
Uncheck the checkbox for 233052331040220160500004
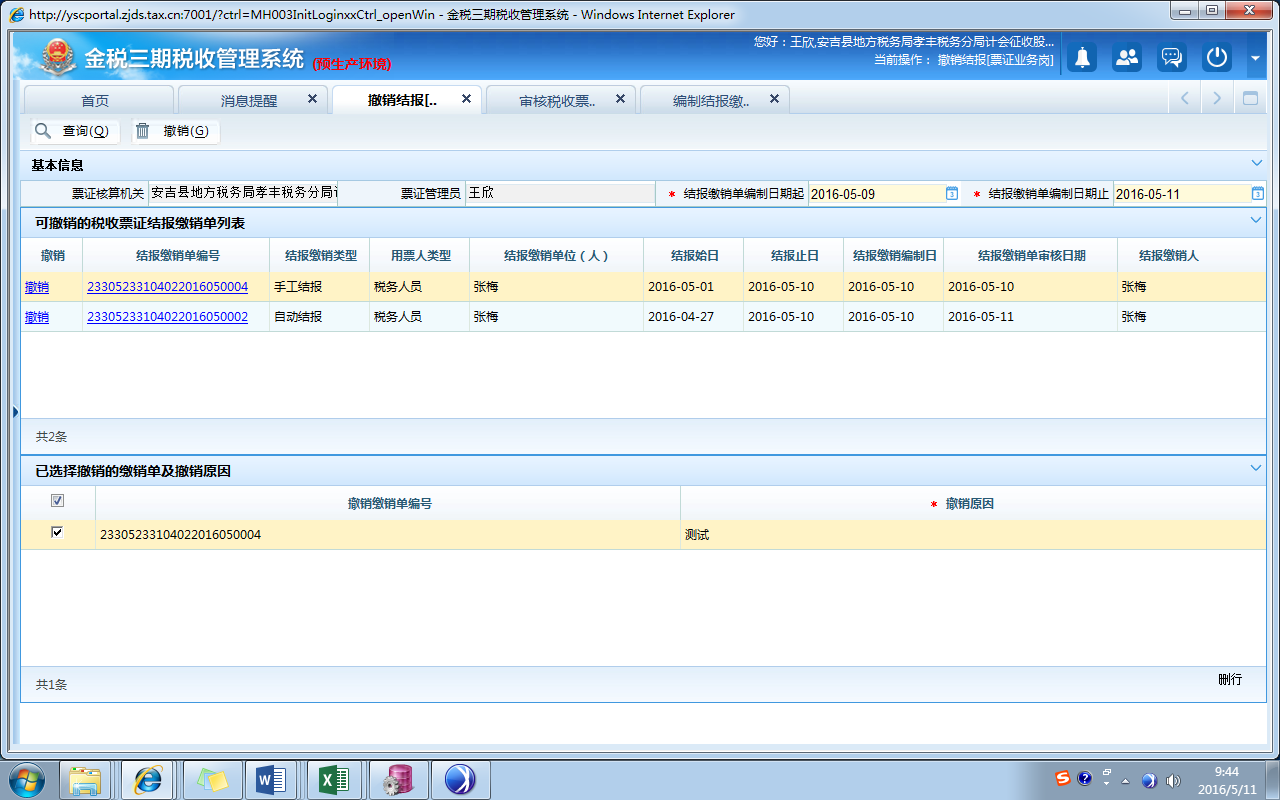click(x=57, y=533)
